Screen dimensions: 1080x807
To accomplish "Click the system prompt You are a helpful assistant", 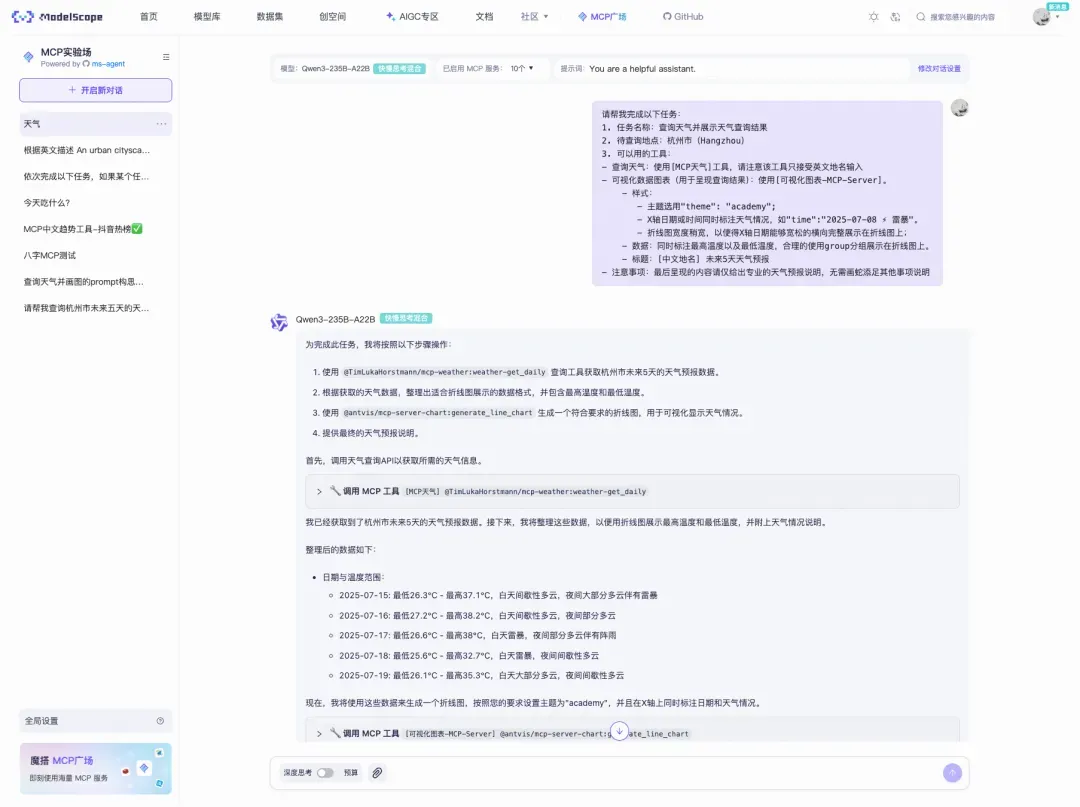I will point(642,69).
